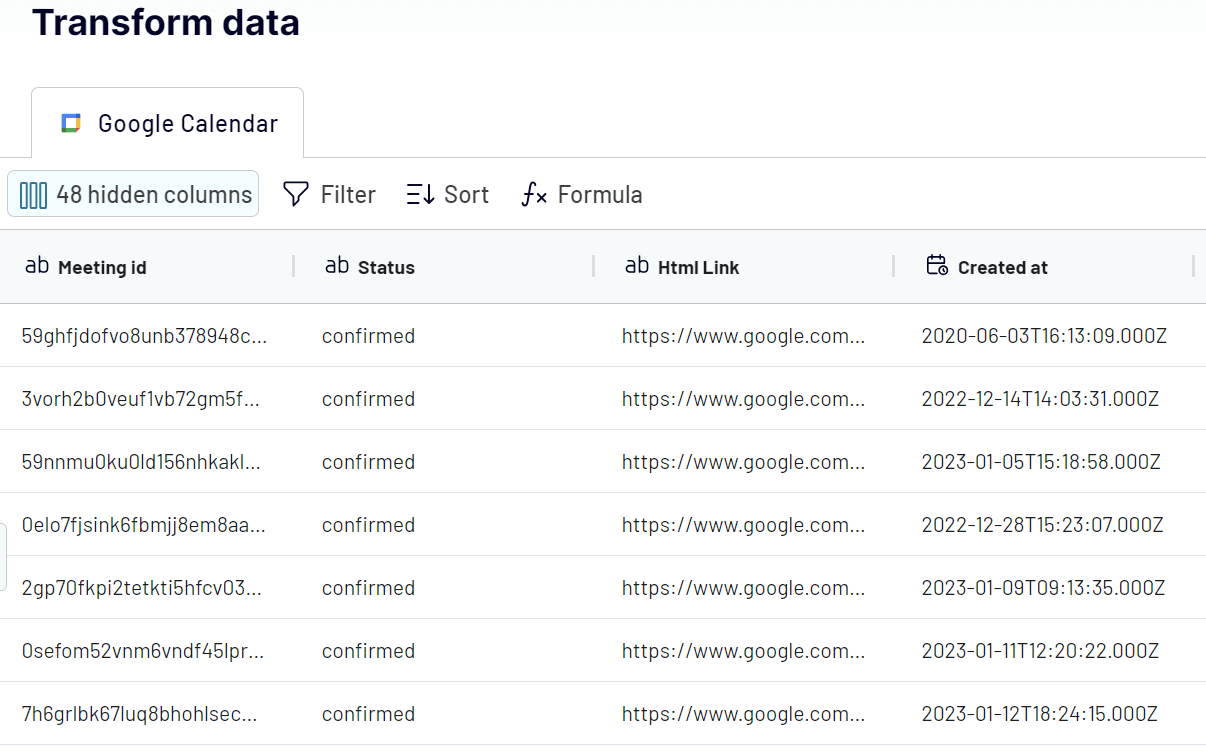Image resolution: width=1206 pixels, height=752 pixels.
Task: Click the funnel Filter icon
Action: click(296, 194)
